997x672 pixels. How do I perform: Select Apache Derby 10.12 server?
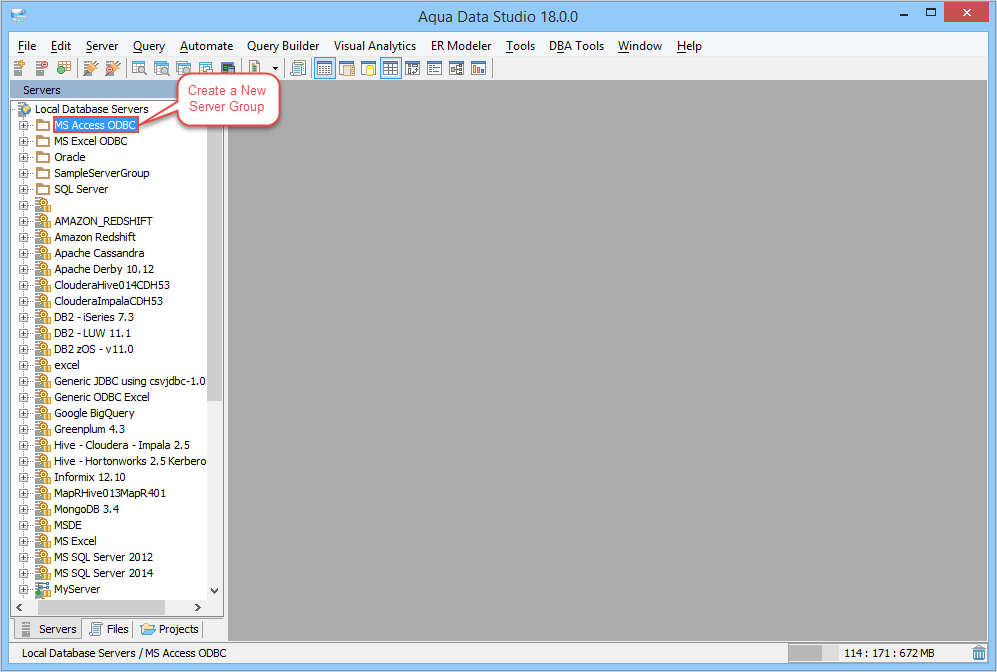click(x=104, y=269)
